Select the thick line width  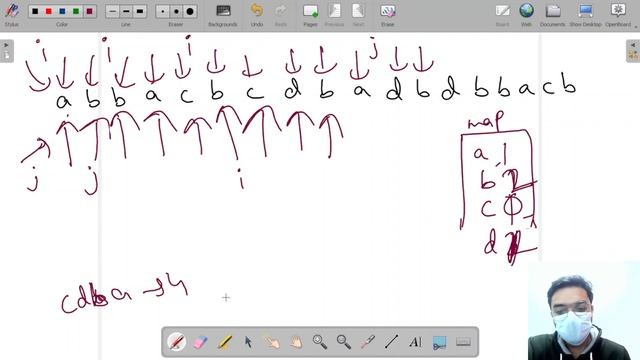[140, 11]
